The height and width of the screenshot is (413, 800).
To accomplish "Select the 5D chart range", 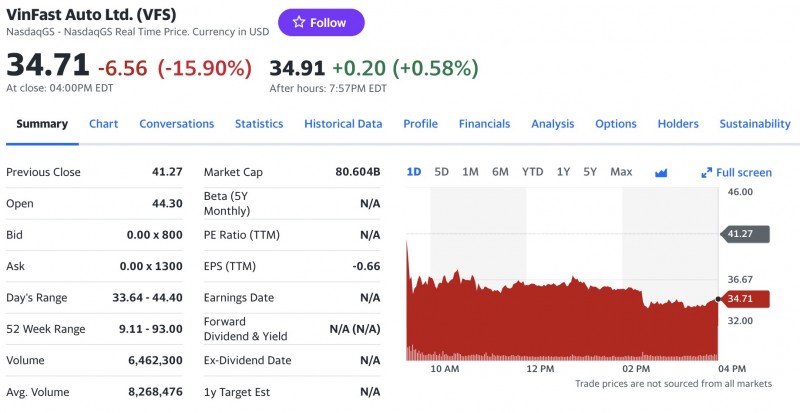I will 442,172.
